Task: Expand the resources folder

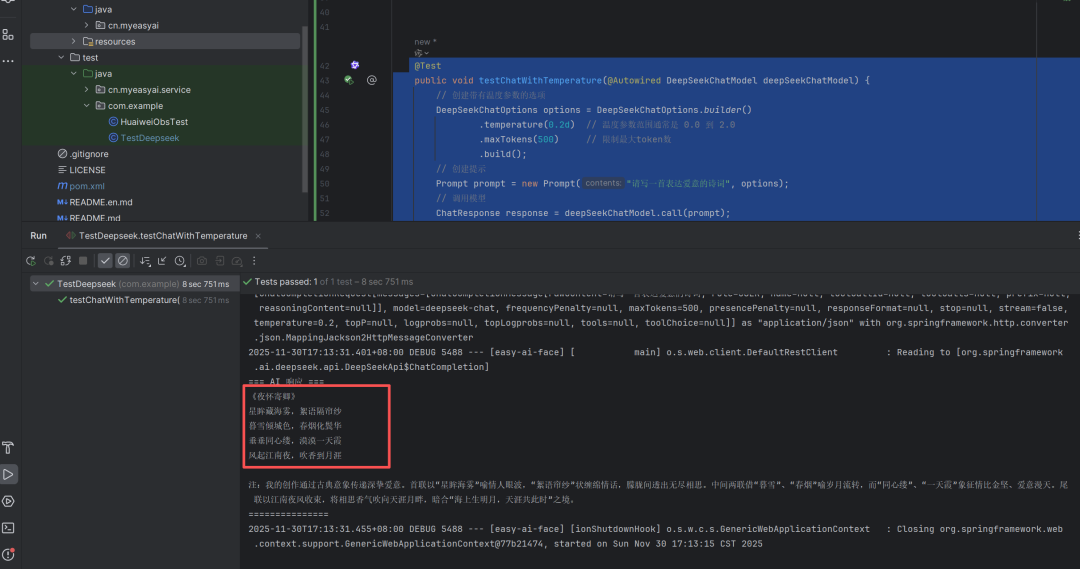Action: (74, 41)
